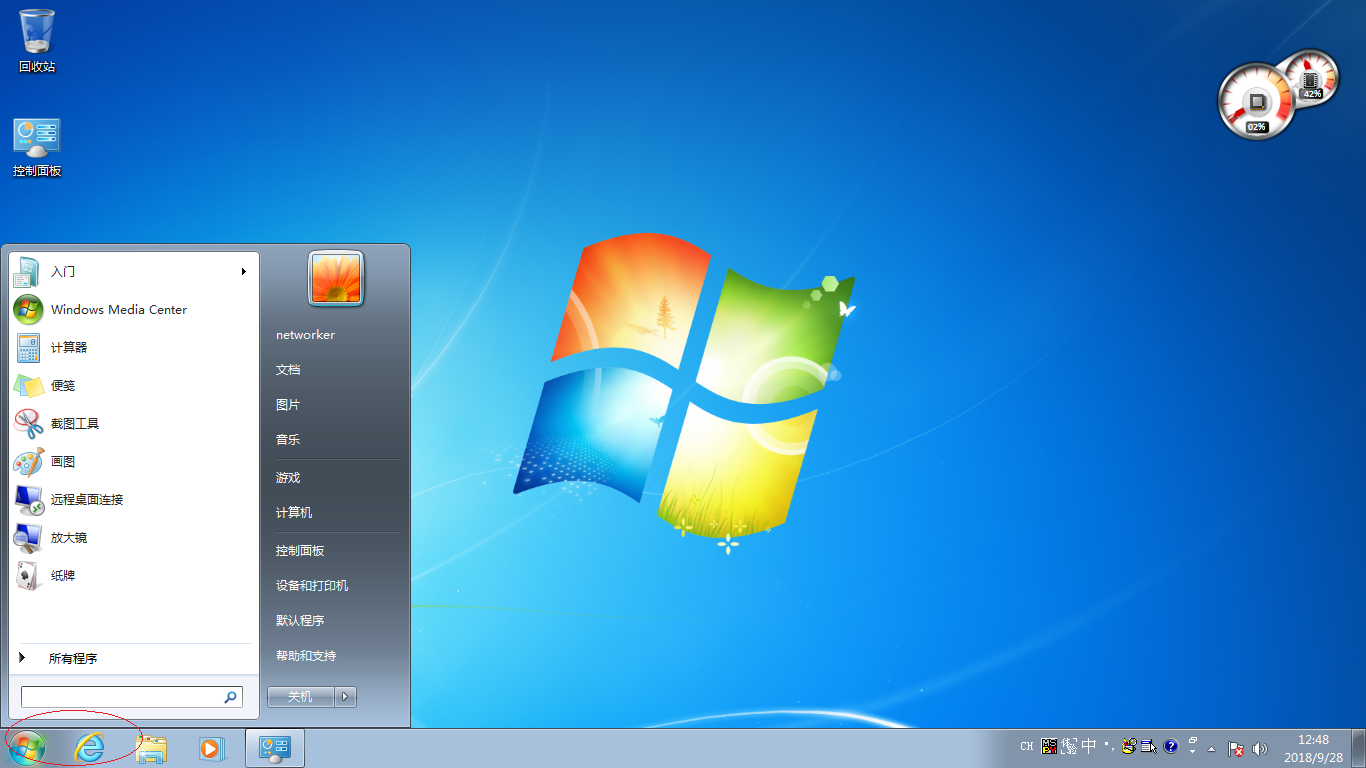
Task: Open Windows Explorer from the taskbar
Action: (x=151, y=747)
